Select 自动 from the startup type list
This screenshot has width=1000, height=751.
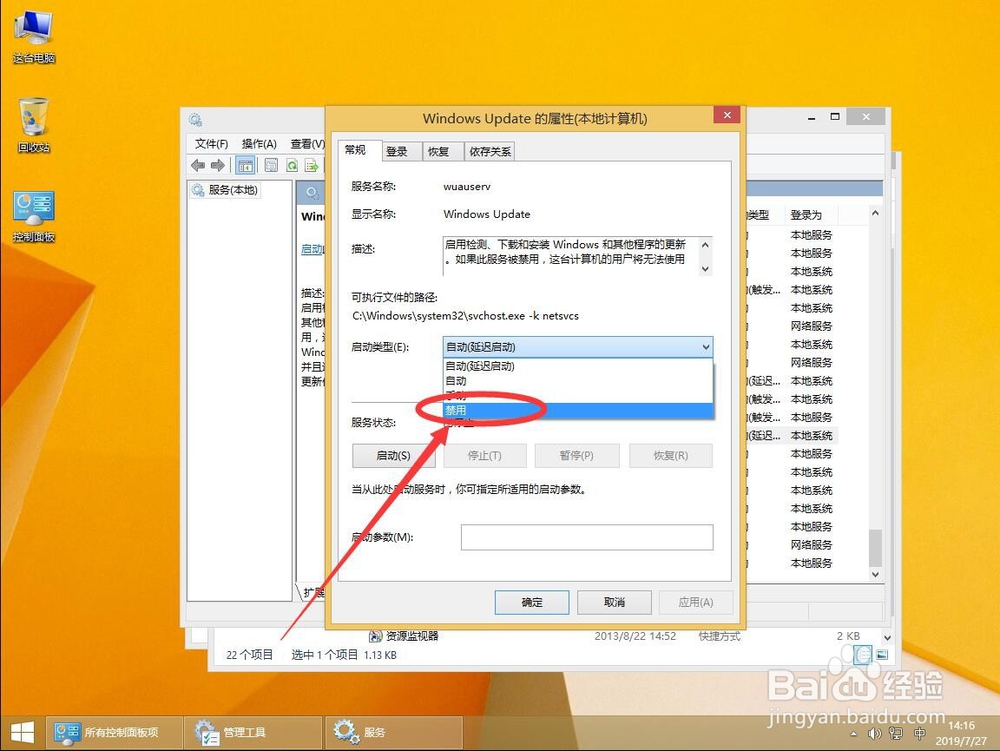tap(578, 381)
